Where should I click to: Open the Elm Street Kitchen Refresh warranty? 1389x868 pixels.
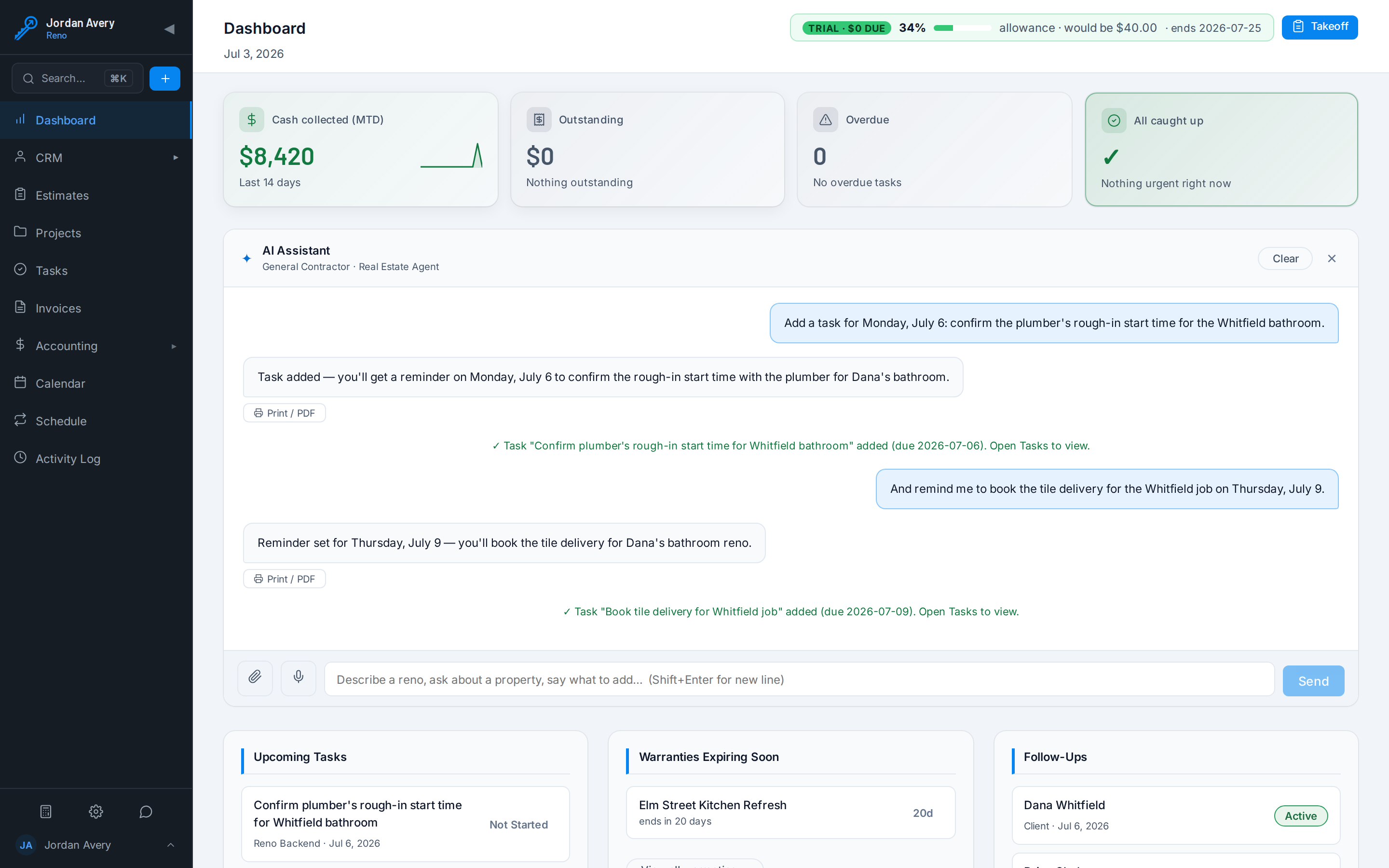point(790,813)
